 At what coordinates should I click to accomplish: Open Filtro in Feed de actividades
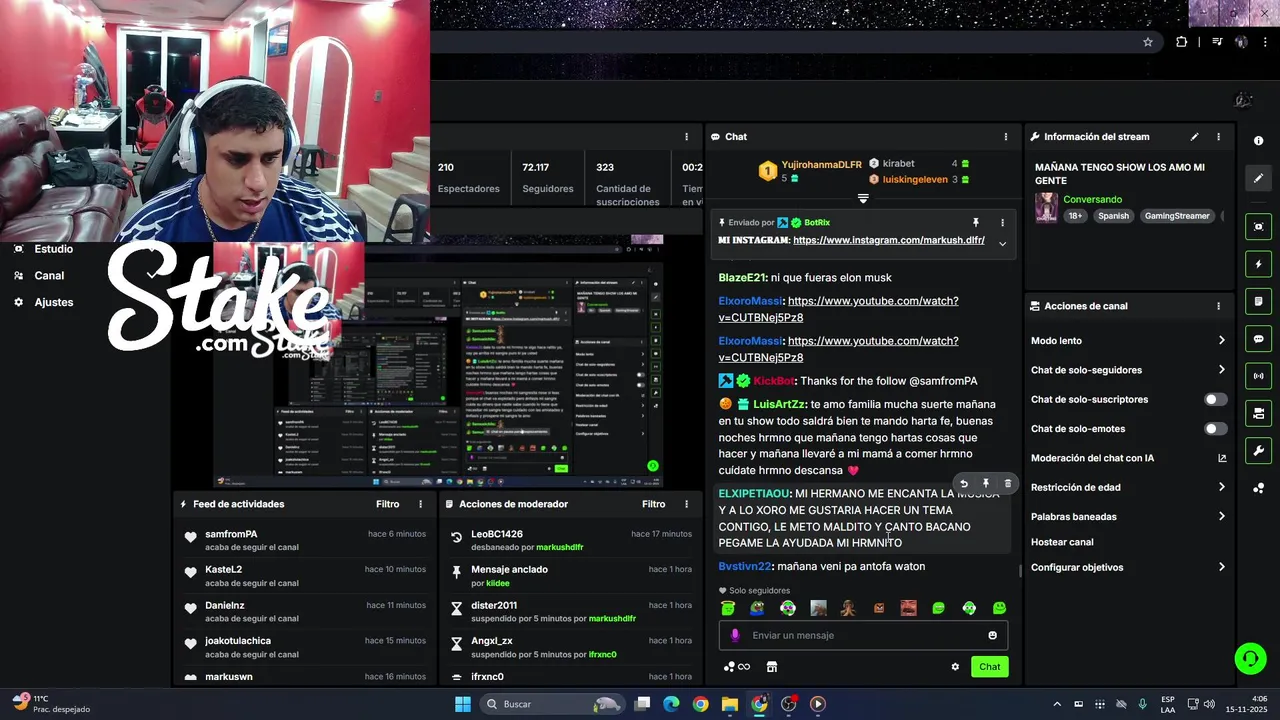[387, 504]
